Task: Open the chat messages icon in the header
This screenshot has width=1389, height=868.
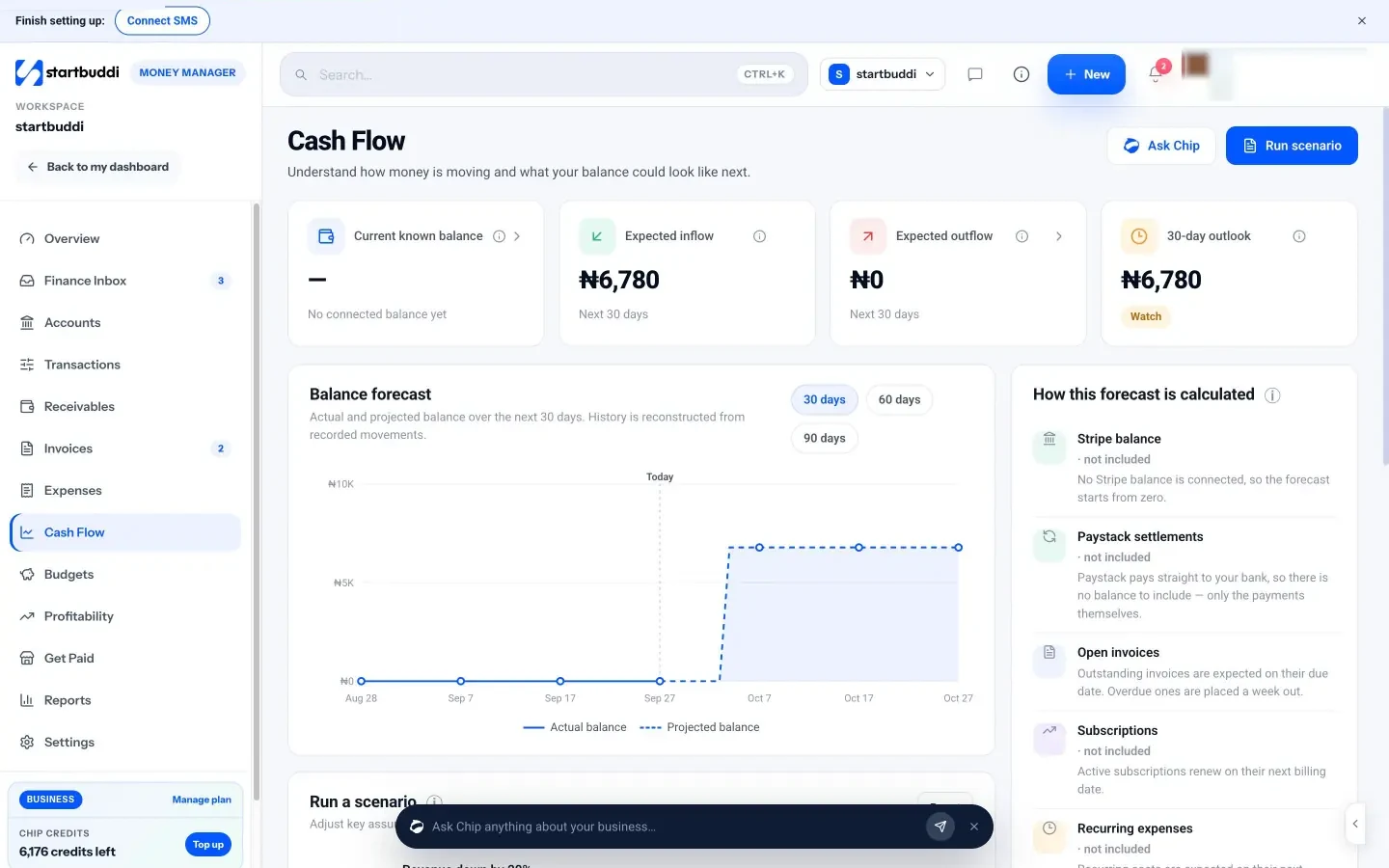Action: coord(975,74)
